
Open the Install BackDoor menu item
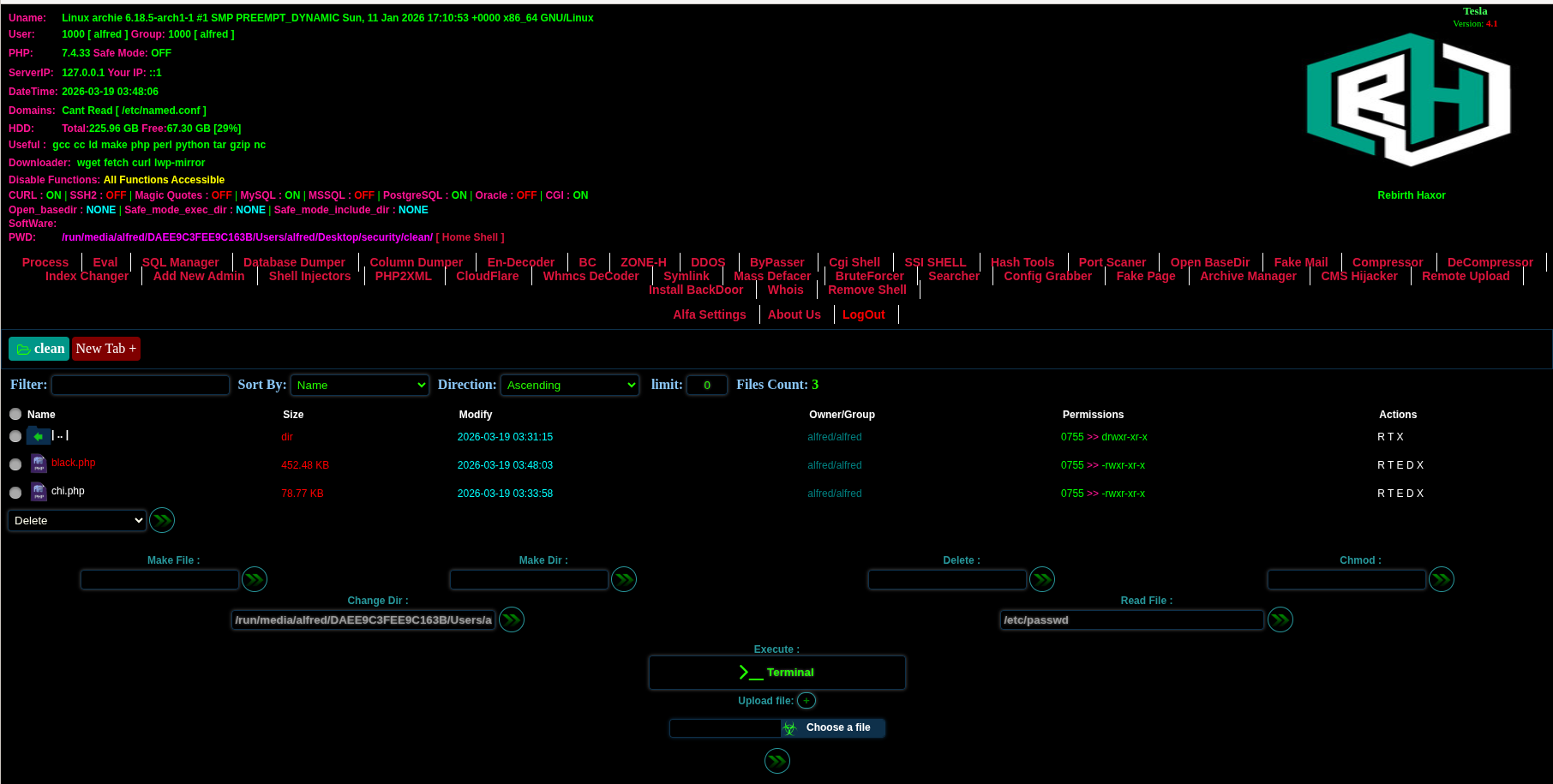tap(696, 290)
